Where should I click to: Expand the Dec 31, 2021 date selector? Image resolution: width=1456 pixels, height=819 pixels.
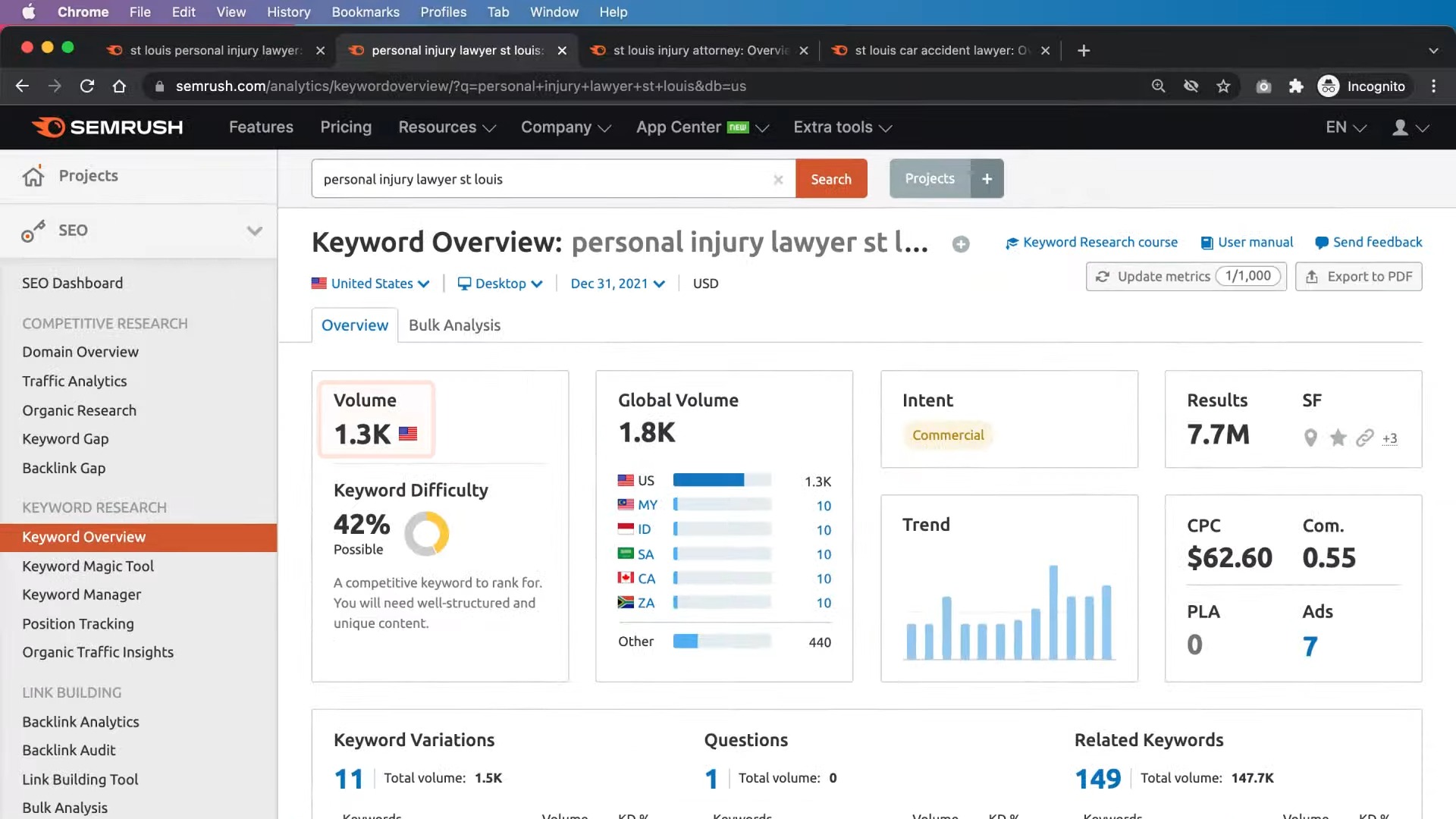pos(616,283)
